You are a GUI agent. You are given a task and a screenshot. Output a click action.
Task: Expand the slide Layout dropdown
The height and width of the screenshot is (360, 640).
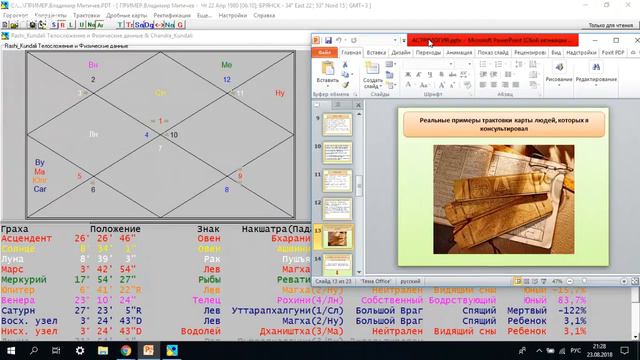pos(391,64)
